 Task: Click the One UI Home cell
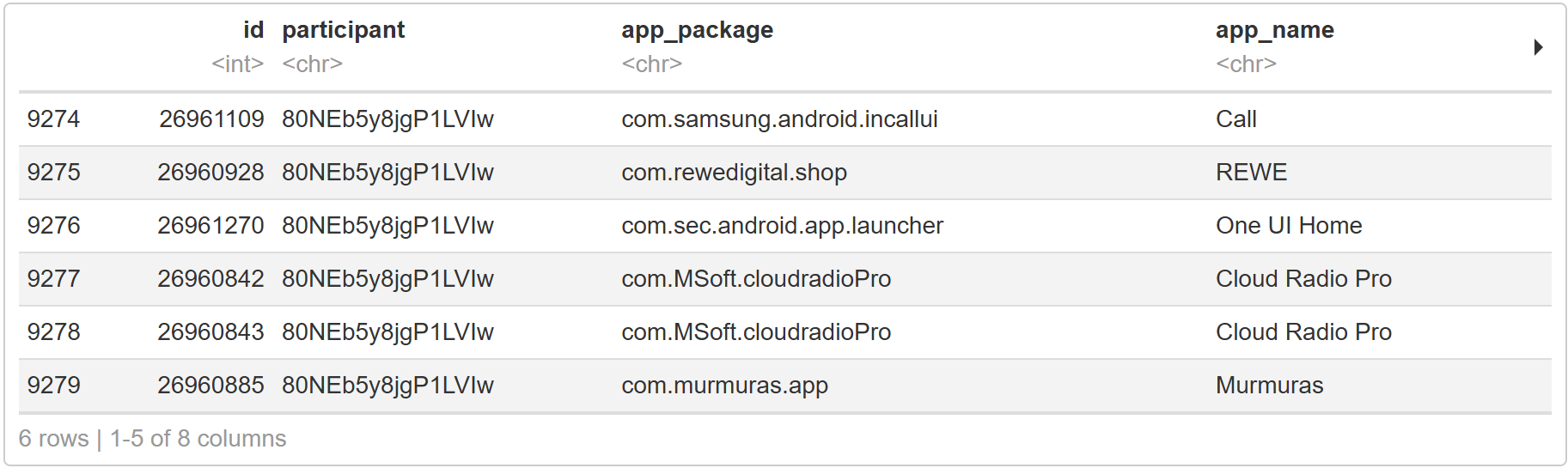(1289, 226)
